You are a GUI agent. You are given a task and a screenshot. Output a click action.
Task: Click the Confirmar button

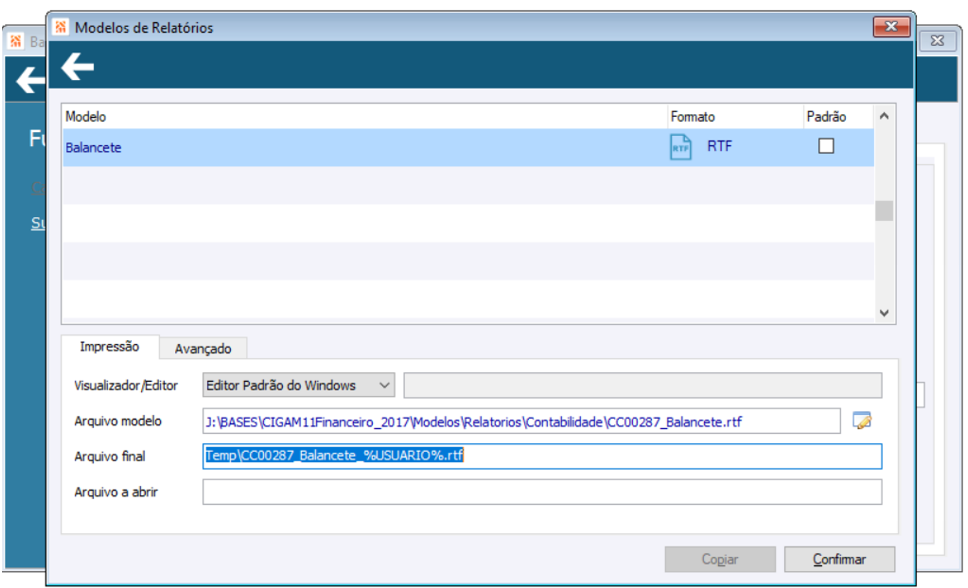click(839, 559)
